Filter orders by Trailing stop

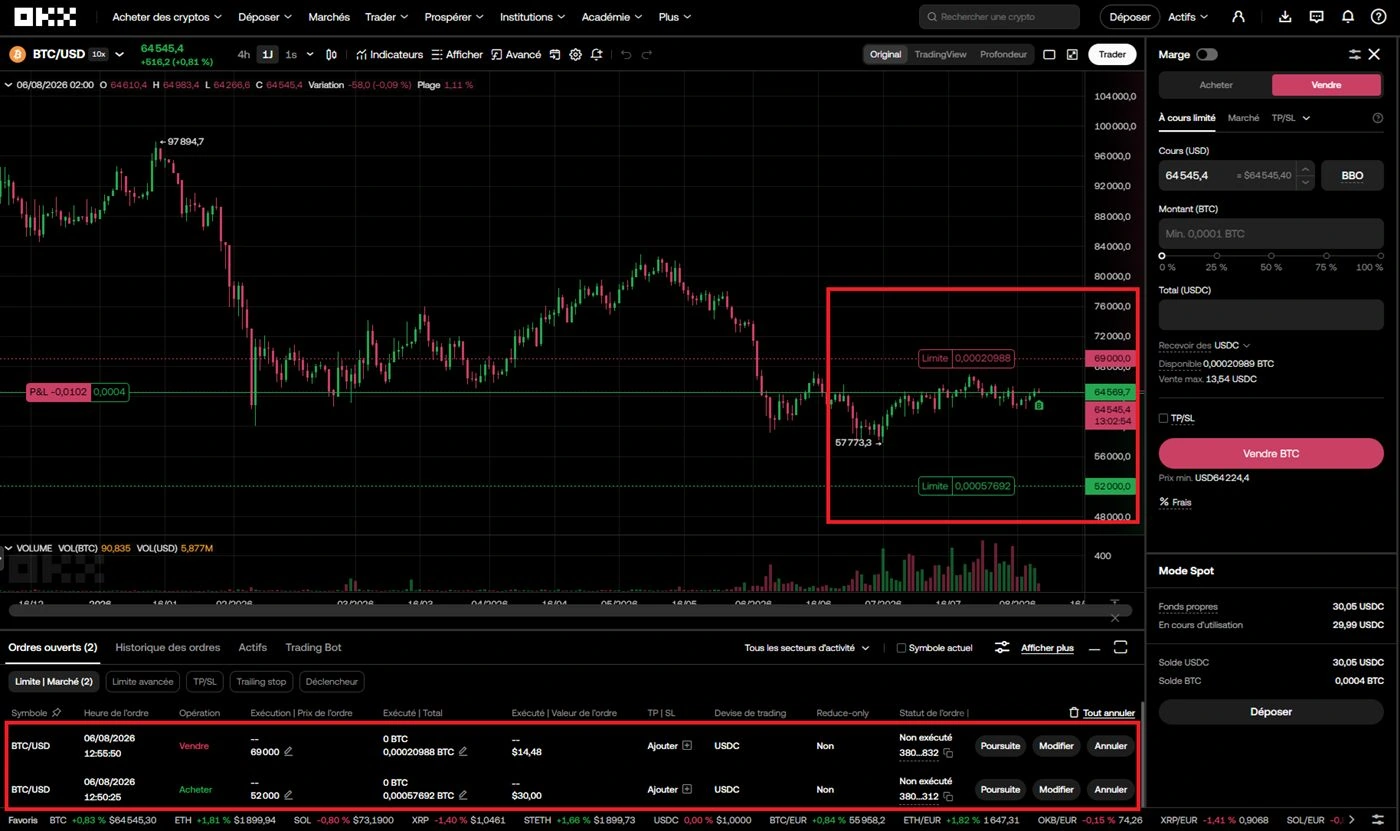click(261, 682)
